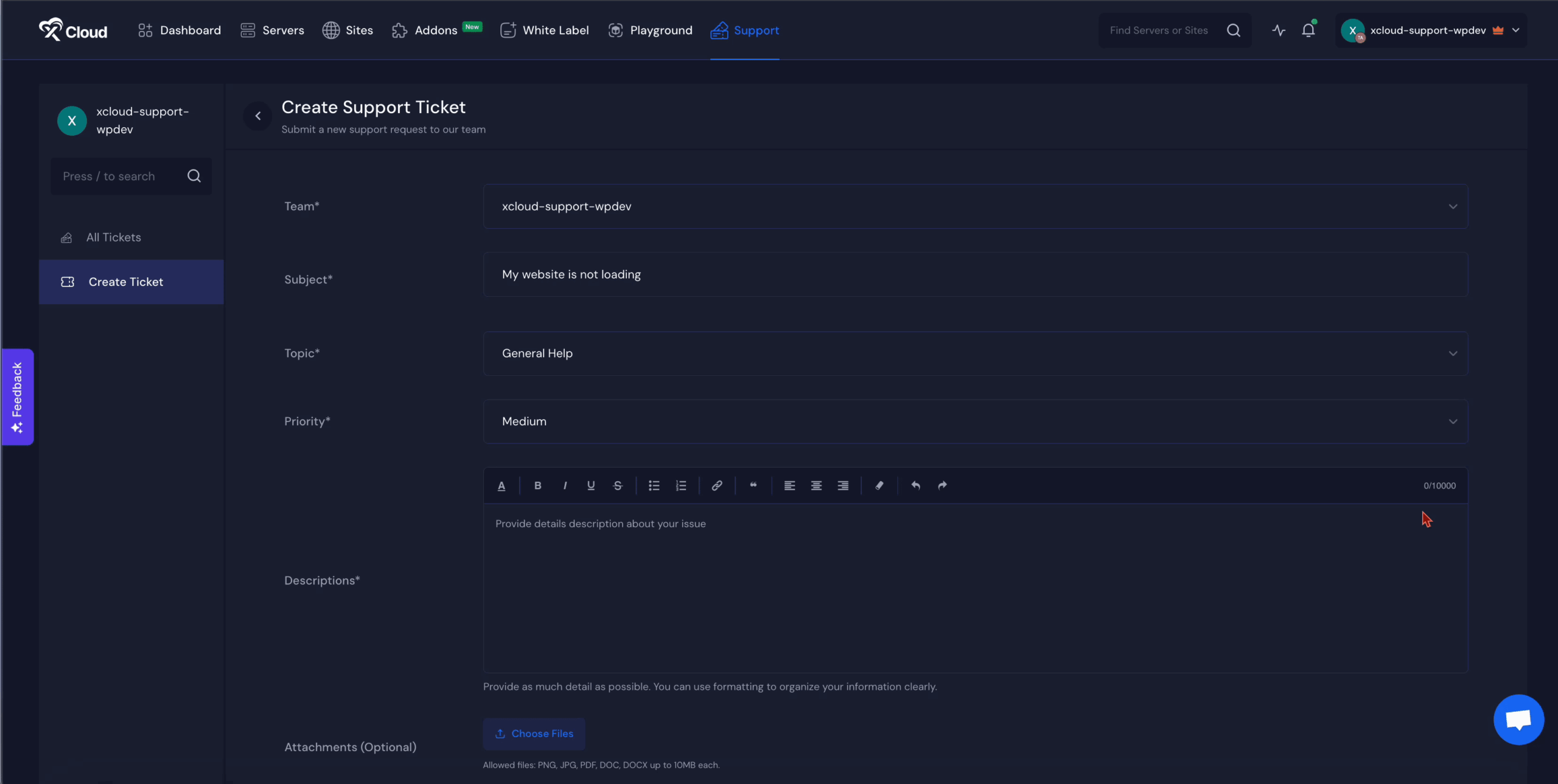Pick text color in editor toolbar
Viewport: 1558px width, 784px height.
click(x=501, y=485)
